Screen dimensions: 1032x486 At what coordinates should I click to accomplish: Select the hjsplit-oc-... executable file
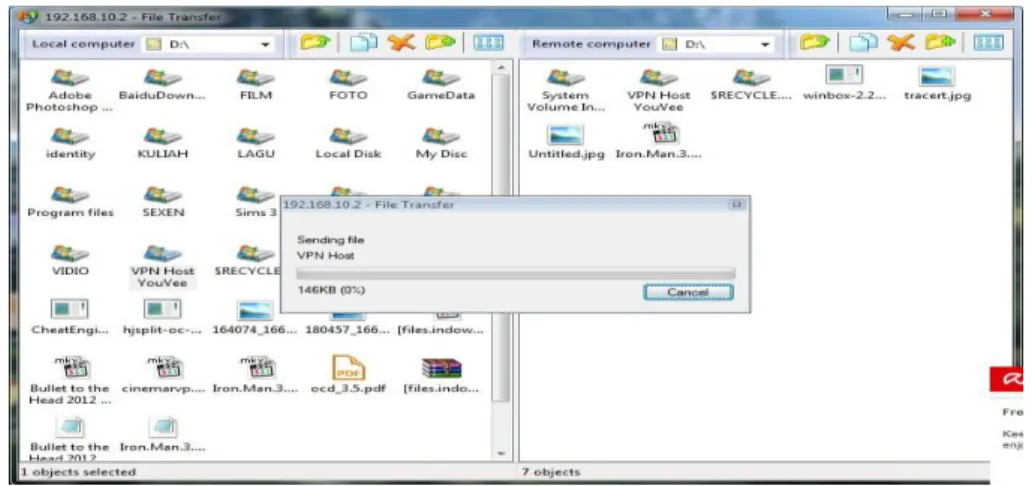coord(163,317)
